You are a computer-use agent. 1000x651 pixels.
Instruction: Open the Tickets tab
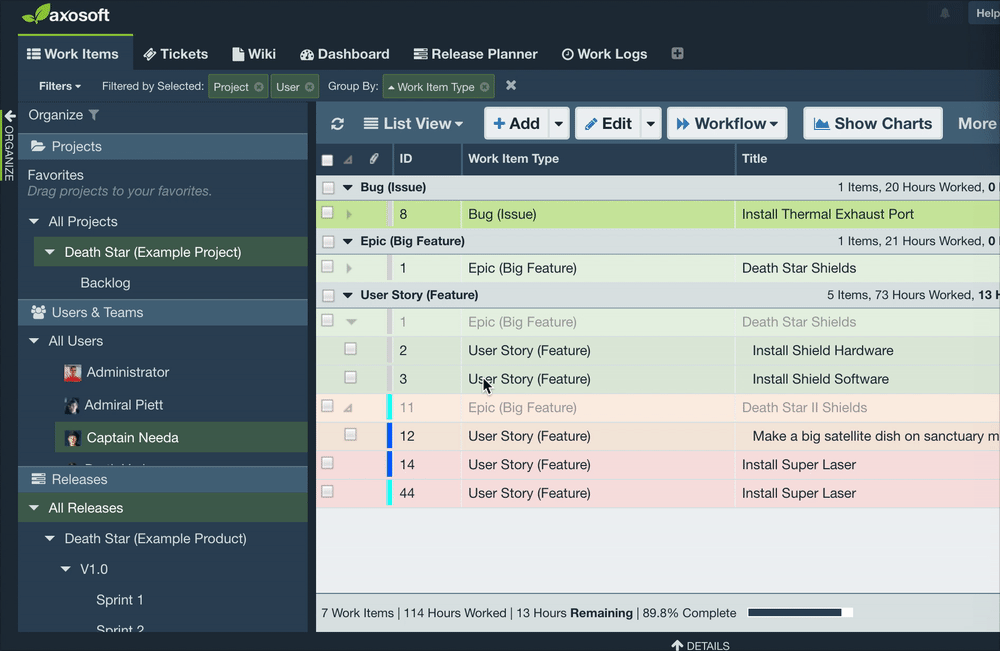pos(176,54)
